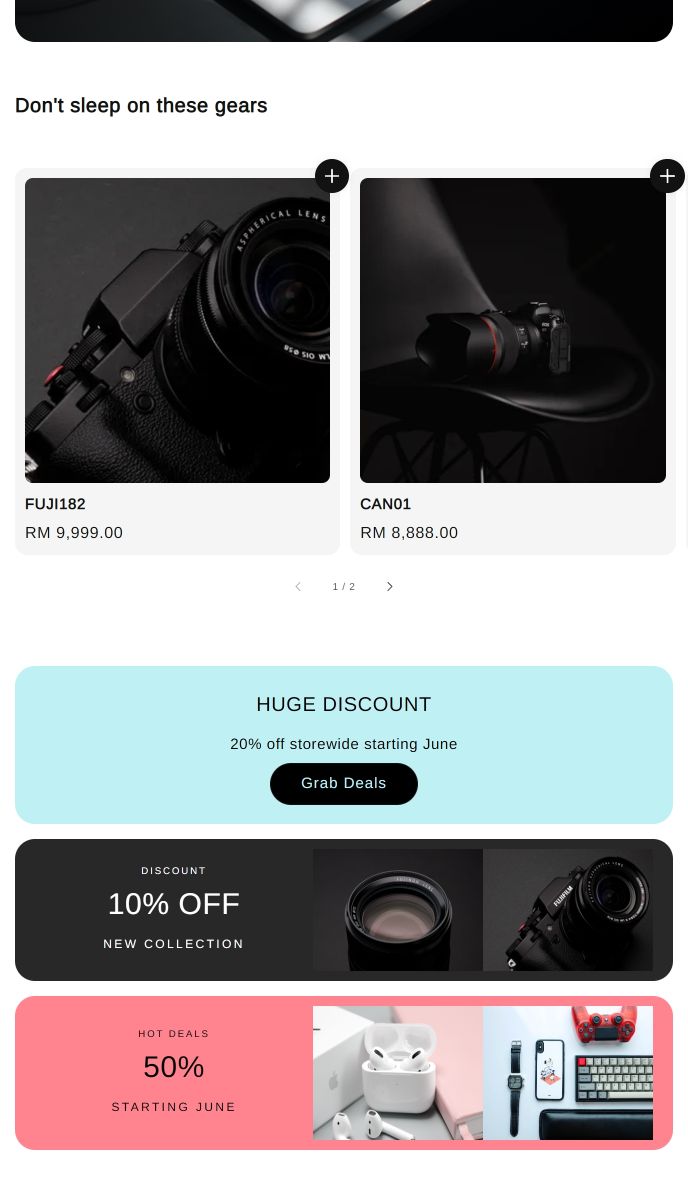Click the Fujifilm camera image in discount banner
The image size is (688, 1200).
[568, 909]
